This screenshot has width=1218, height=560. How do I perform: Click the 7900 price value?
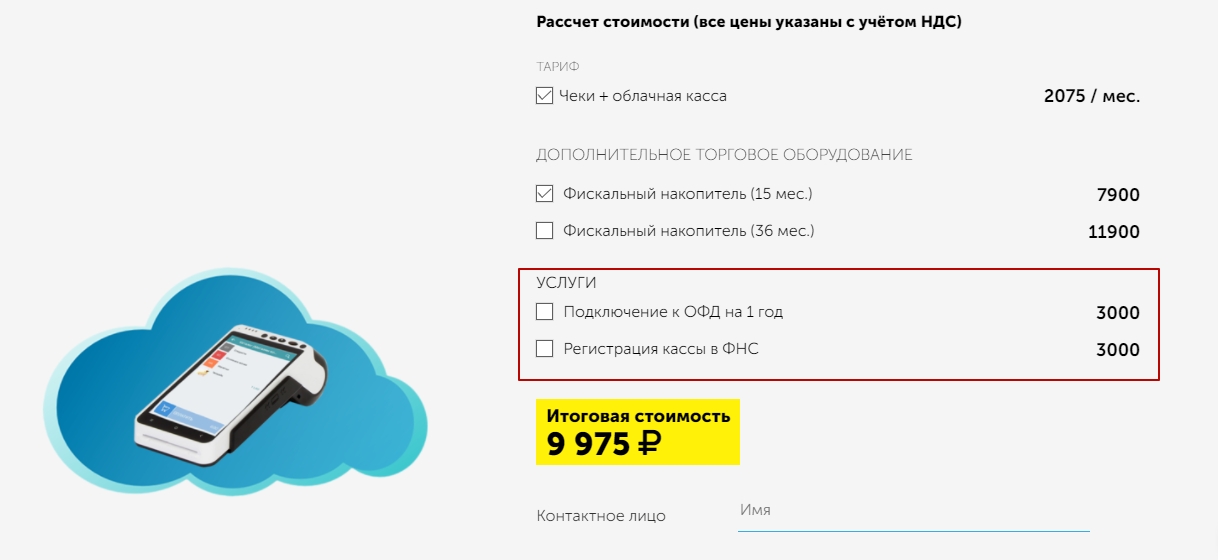coord(1118,195)
